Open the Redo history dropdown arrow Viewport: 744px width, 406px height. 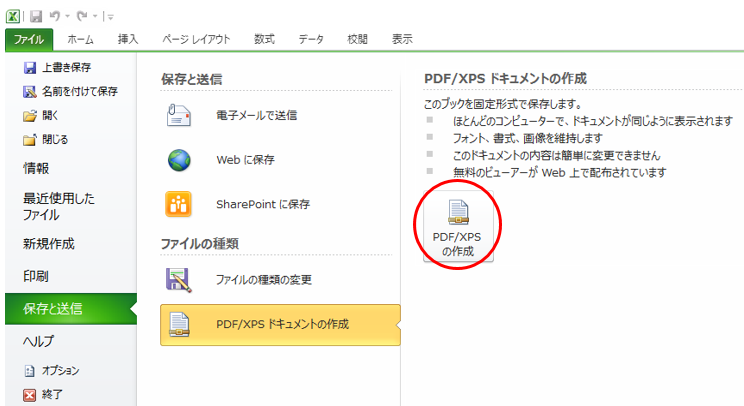(x=95, y=17)
